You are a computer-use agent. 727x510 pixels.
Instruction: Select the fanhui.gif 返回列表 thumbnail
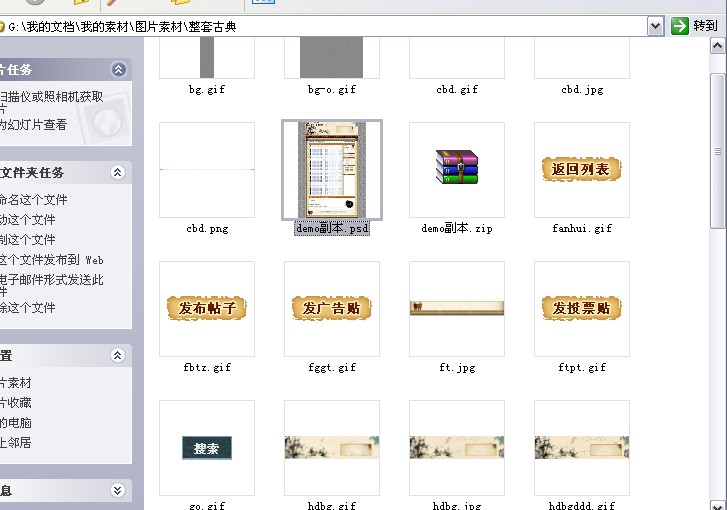pyautogui.click(x=582, y=169)
